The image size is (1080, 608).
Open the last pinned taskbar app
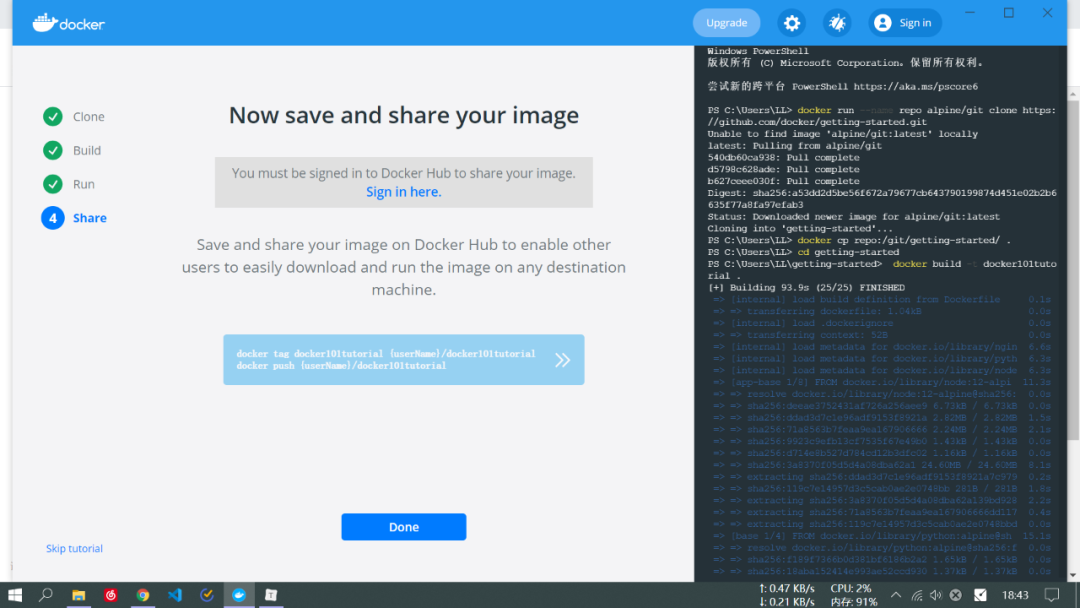tap(271, 595)
